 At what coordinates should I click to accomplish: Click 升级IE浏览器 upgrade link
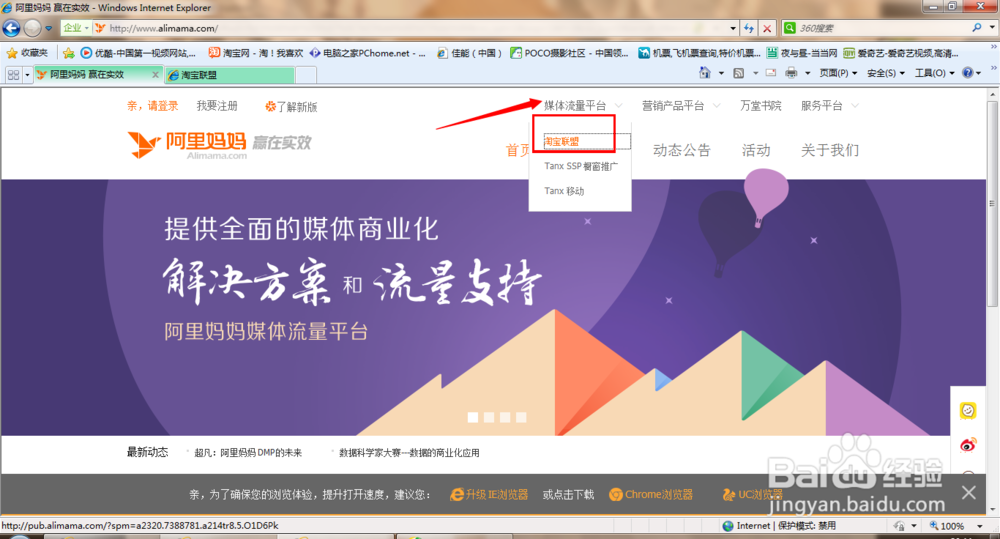[489, 494]
